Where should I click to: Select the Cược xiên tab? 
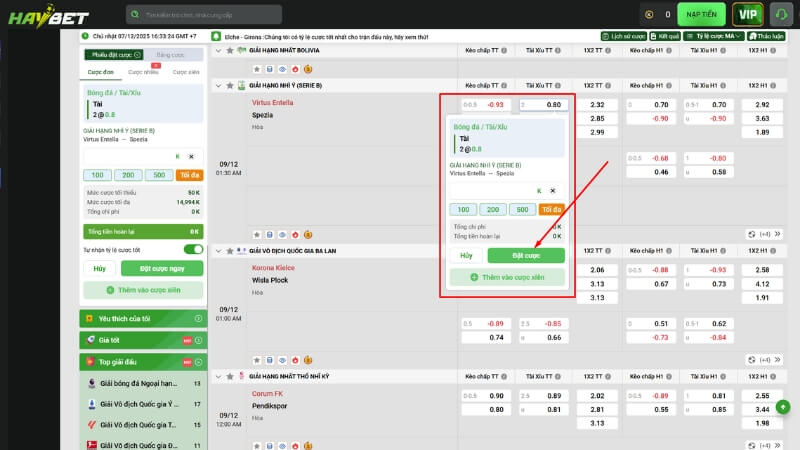(x=186, y=72)
